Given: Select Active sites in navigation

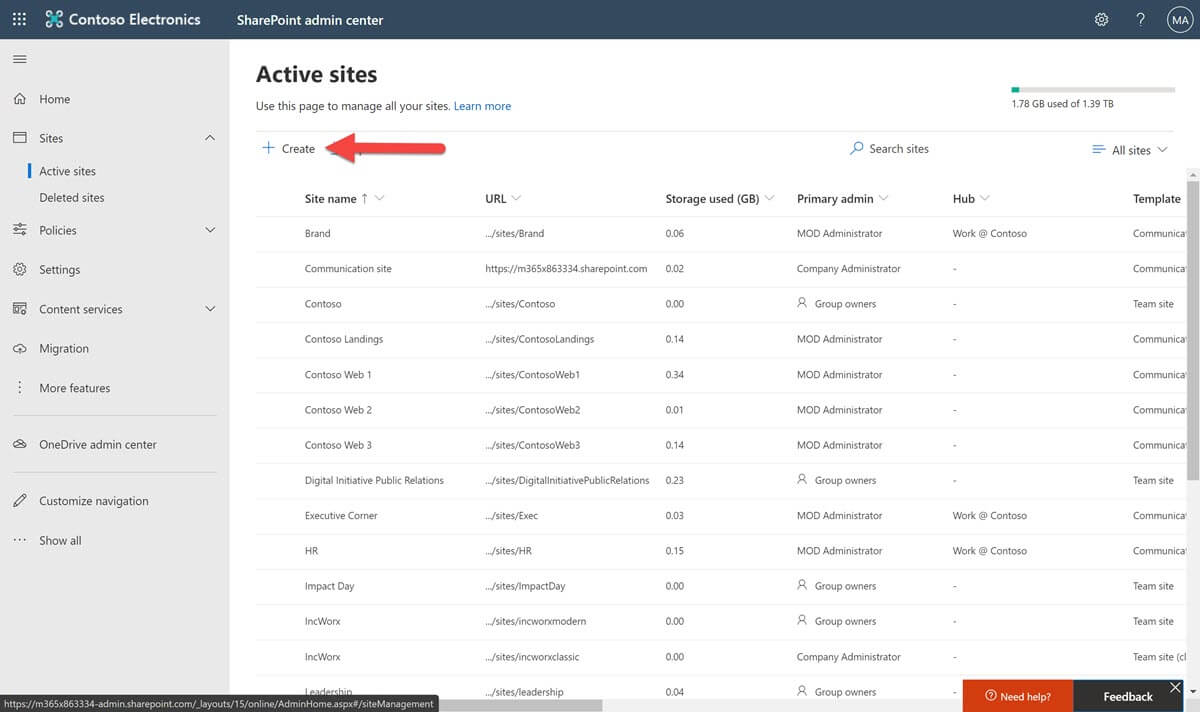Looking at the screenshot, I should coord(68,171).
